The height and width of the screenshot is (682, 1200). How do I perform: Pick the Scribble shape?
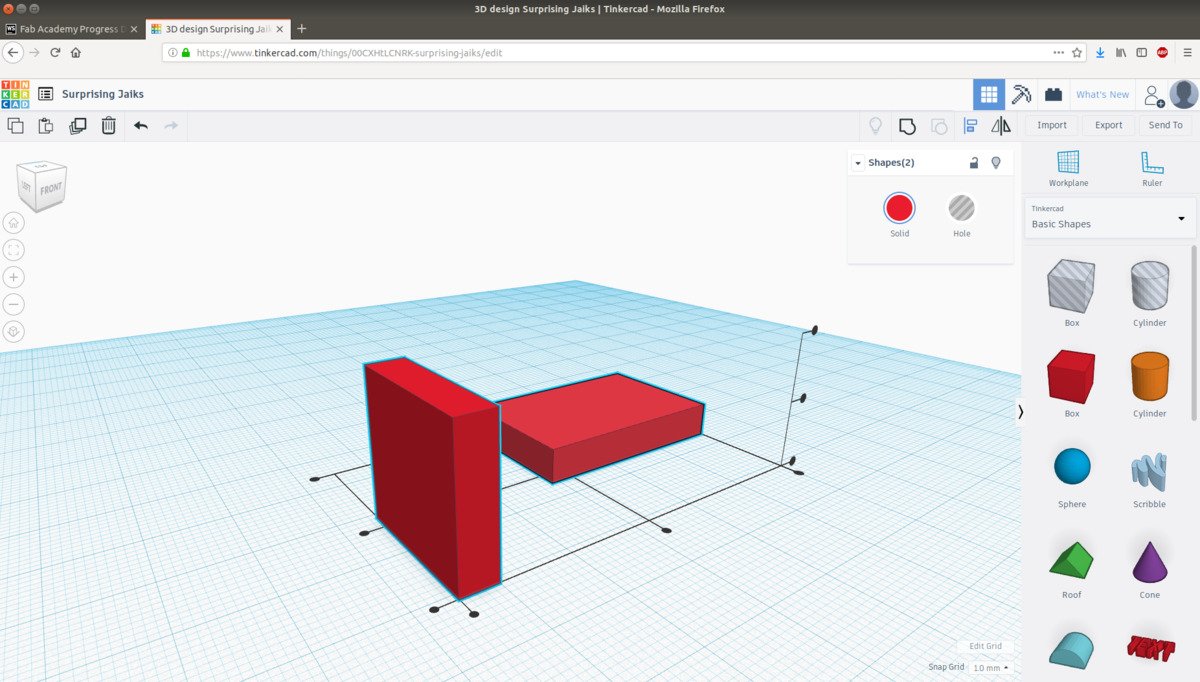click(1149, 469)
